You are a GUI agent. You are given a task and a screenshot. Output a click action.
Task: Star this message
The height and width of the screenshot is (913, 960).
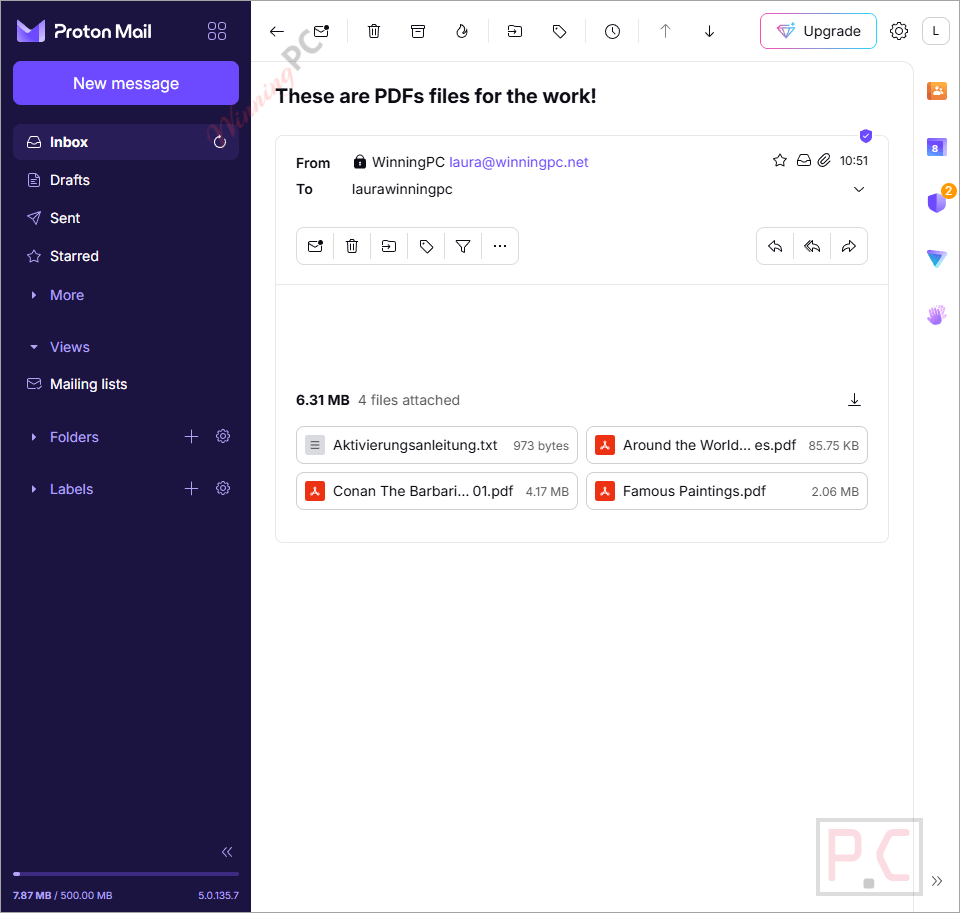point(779,160)
